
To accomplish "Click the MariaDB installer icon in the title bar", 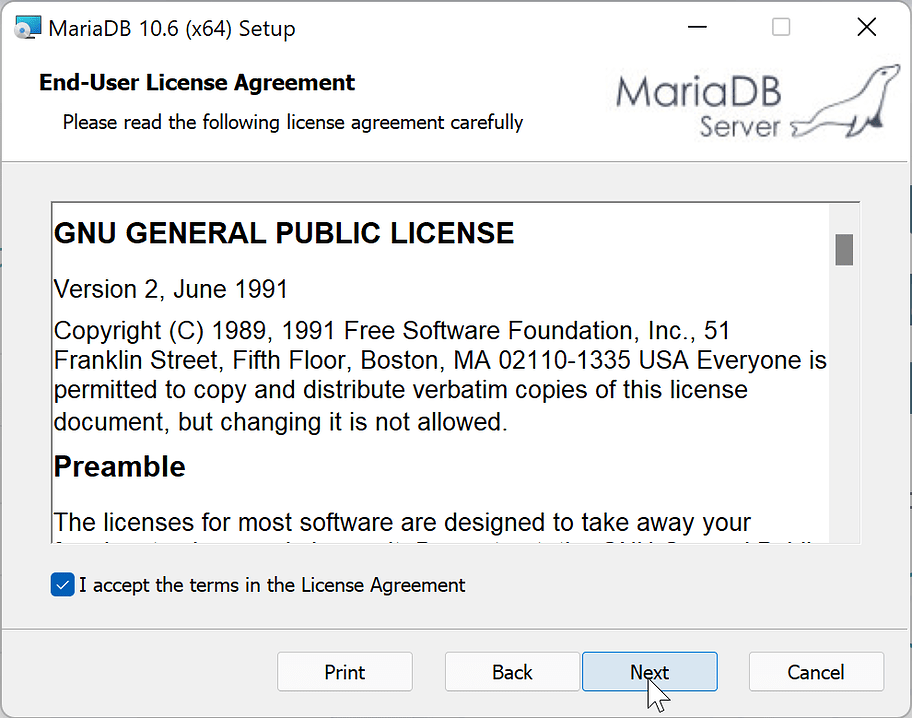I will pyautogui.click(x=27, y=27).
